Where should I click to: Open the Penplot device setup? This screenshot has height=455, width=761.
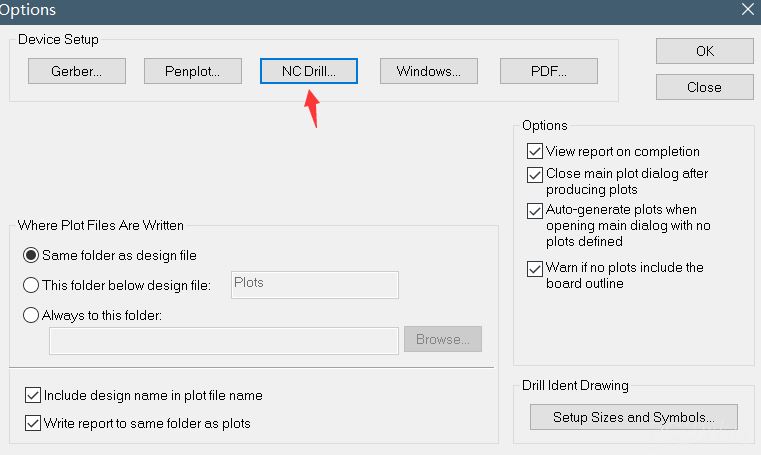193,71
